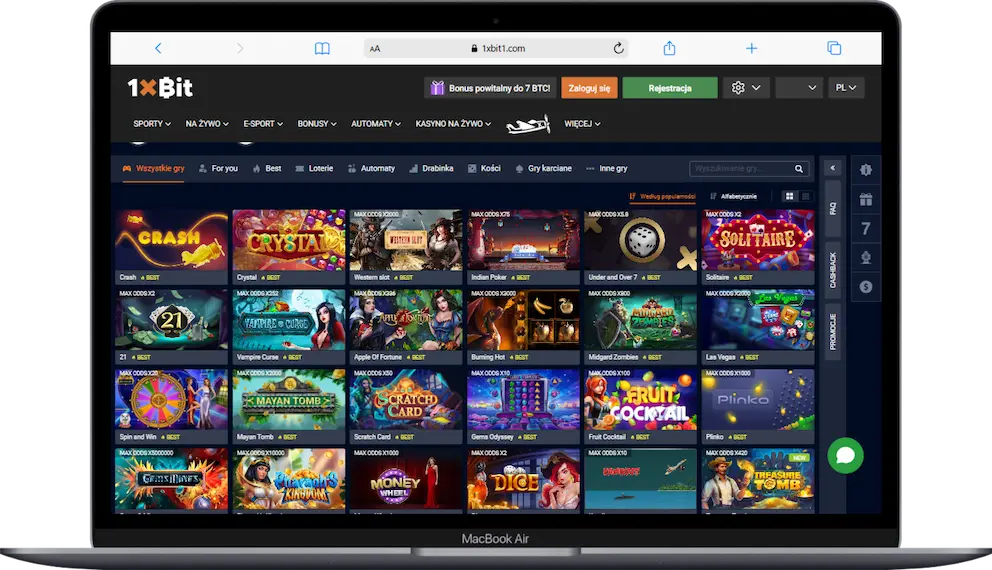
Task: Expand the SPORTY menu
Action: [152, 124]
